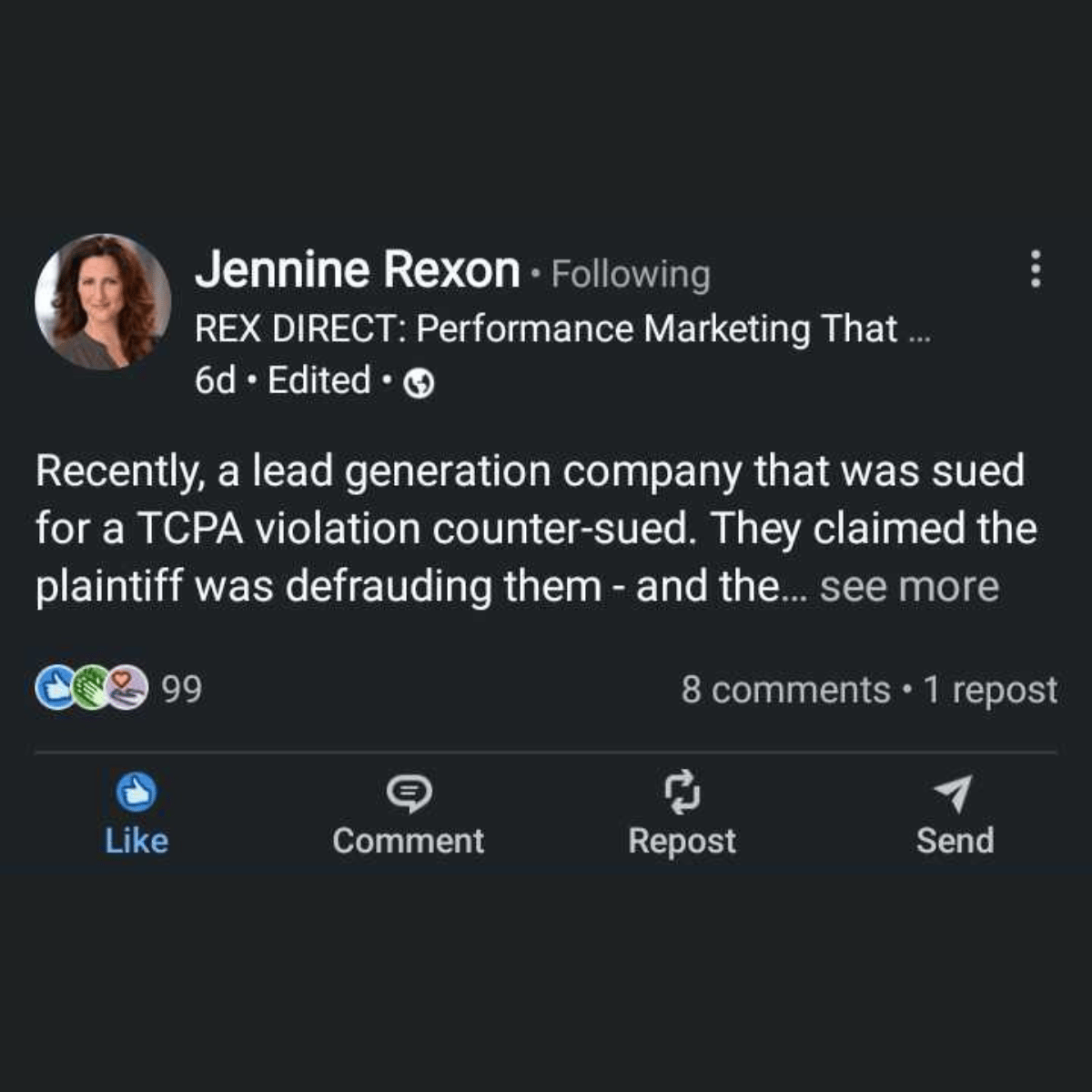1092x1092 pixels.
Task: Click the REX DIRECT headline text
Action: [x=562, y=329]
